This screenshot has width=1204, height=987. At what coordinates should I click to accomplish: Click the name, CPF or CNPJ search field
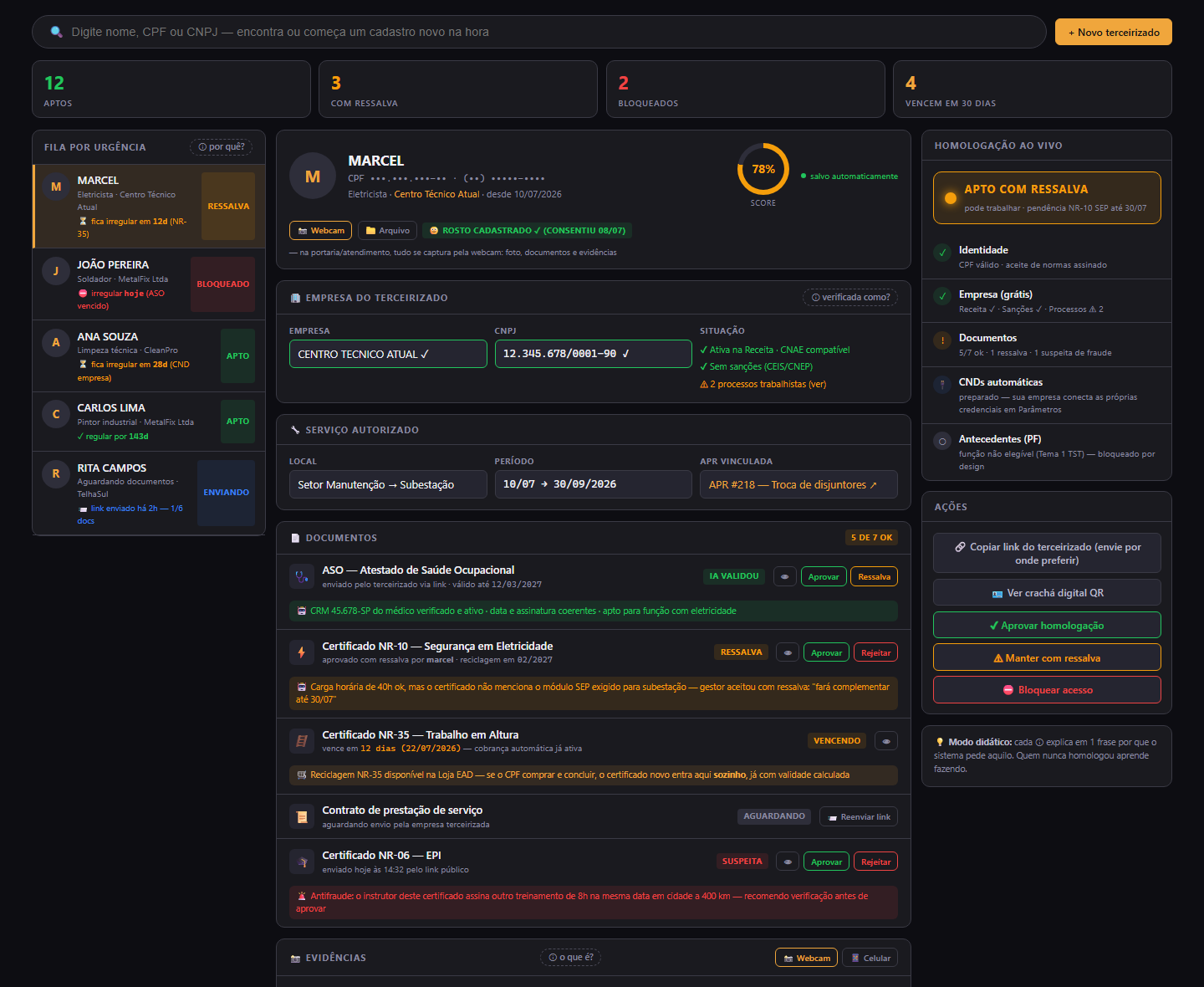coord(539,32)
